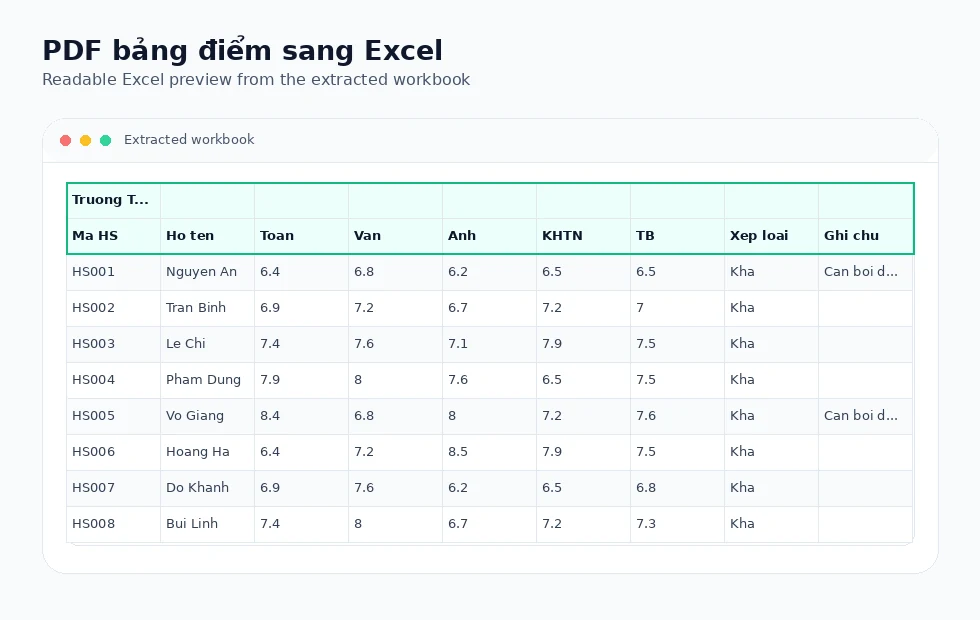The height and width of the screenshot is (620, 980).
Task: Select the name 'Le Chi'
Action: [186, 344]
